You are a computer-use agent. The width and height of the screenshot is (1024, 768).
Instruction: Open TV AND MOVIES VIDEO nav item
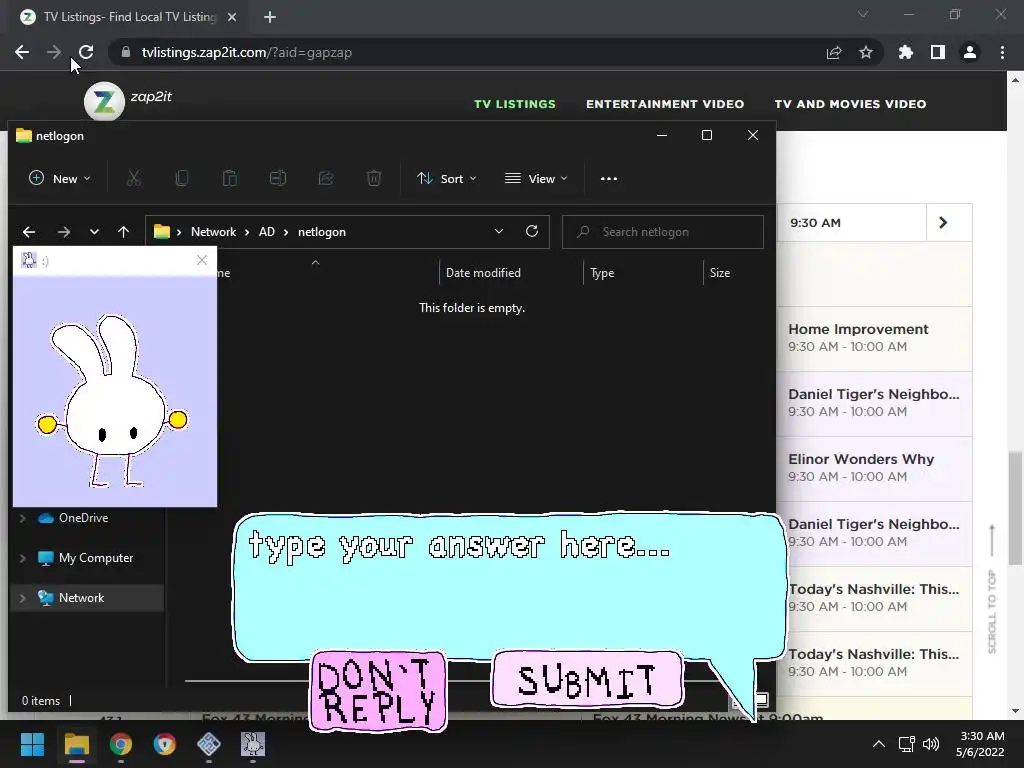pyautogui.click(x=850, y=104)
